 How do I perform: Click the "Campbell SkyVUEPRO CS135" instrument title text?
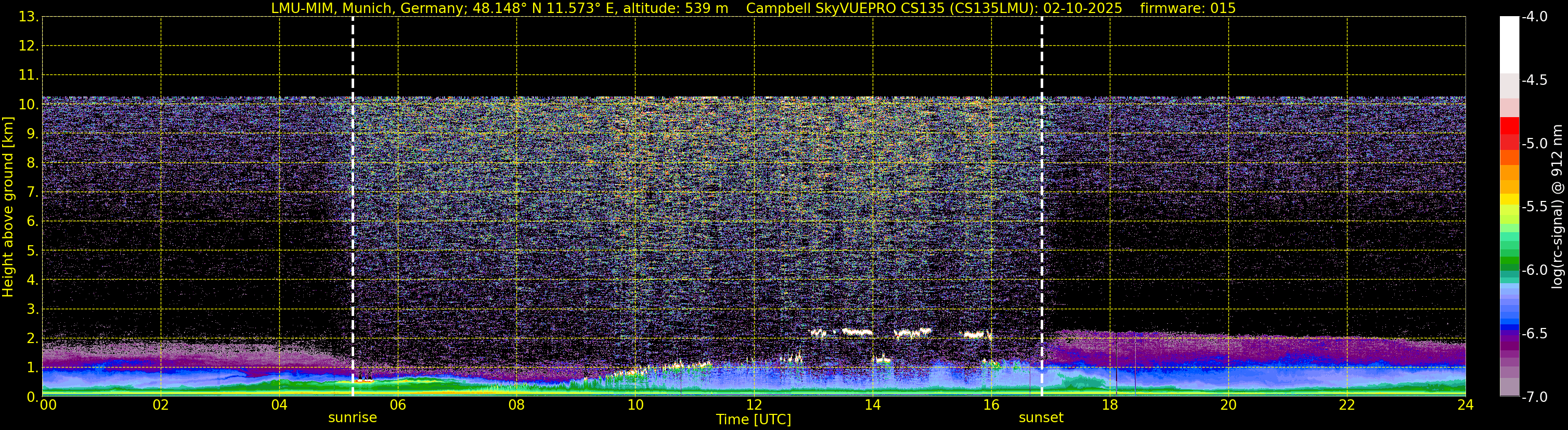[845, 8]
